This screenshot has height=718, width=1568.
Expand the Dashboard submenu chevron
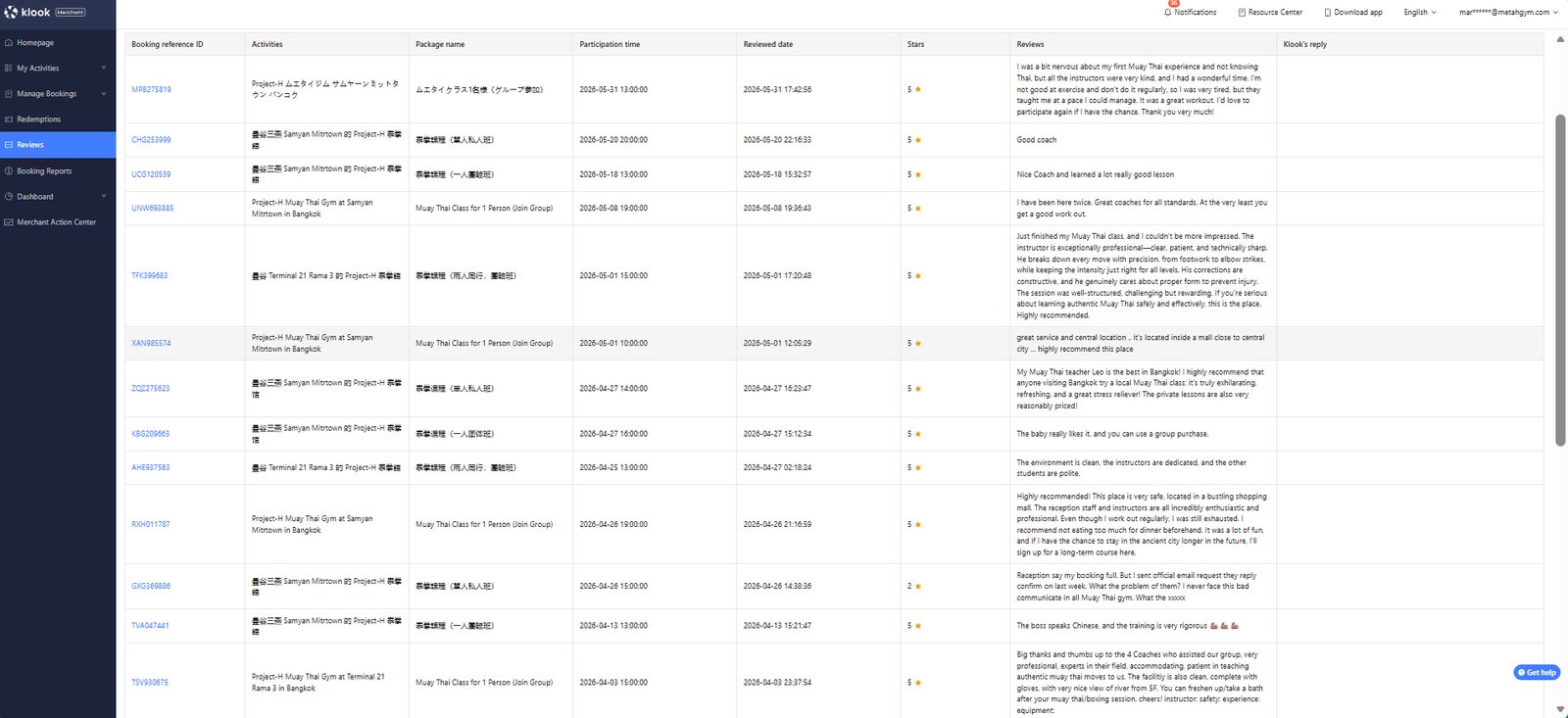(103, 197)
